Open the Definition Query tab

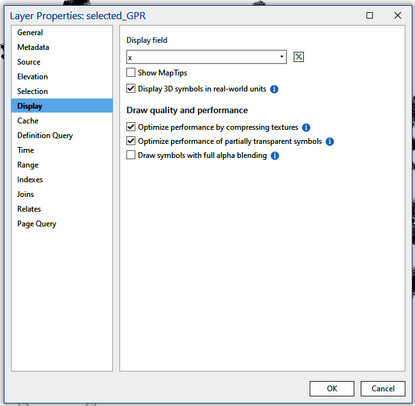click(x=62, y=135)
